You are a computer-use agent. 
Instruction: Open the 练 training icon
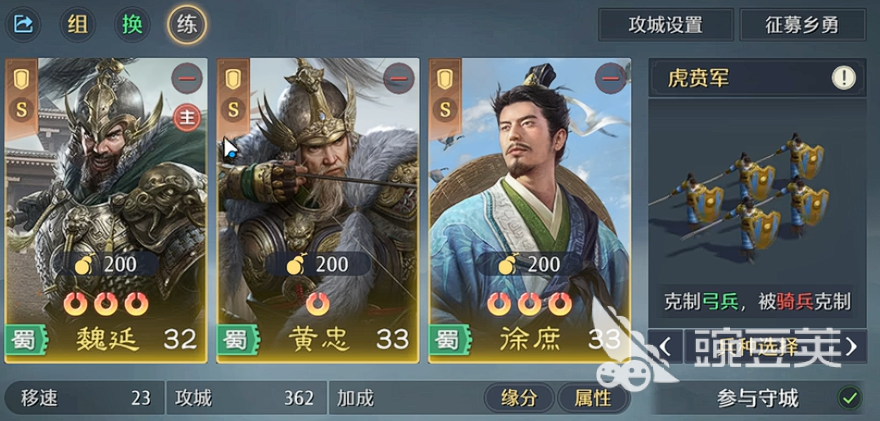tap(186, 25)
